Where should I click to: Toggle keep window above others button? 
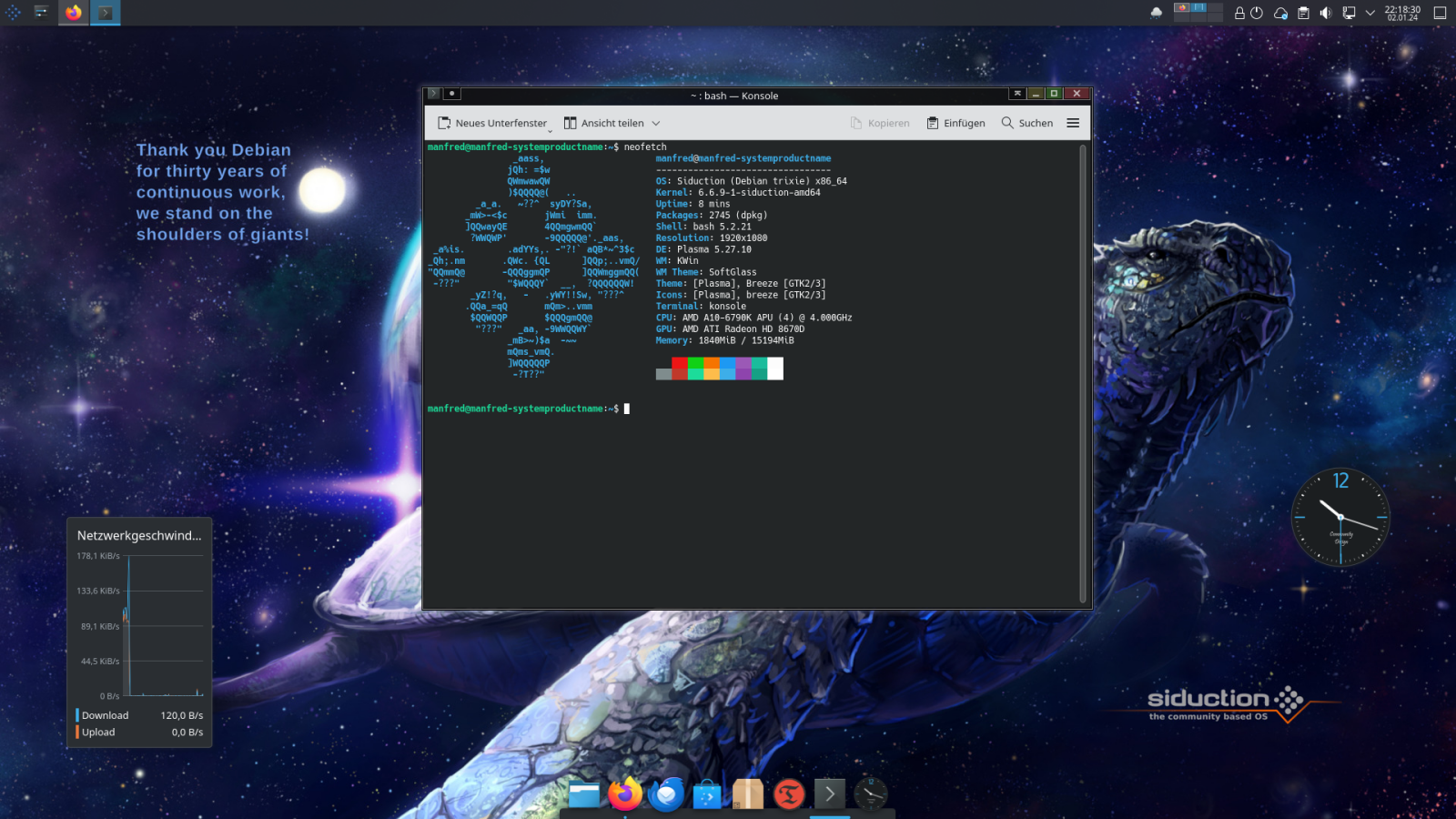[x=1016, y=94]
